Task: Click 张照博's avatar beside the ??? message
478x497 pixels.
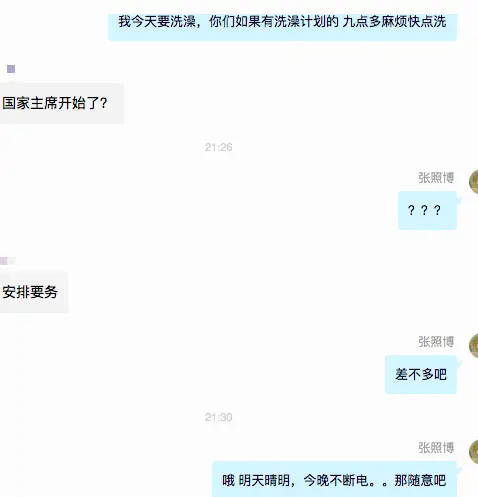Action: pos(473,182)
